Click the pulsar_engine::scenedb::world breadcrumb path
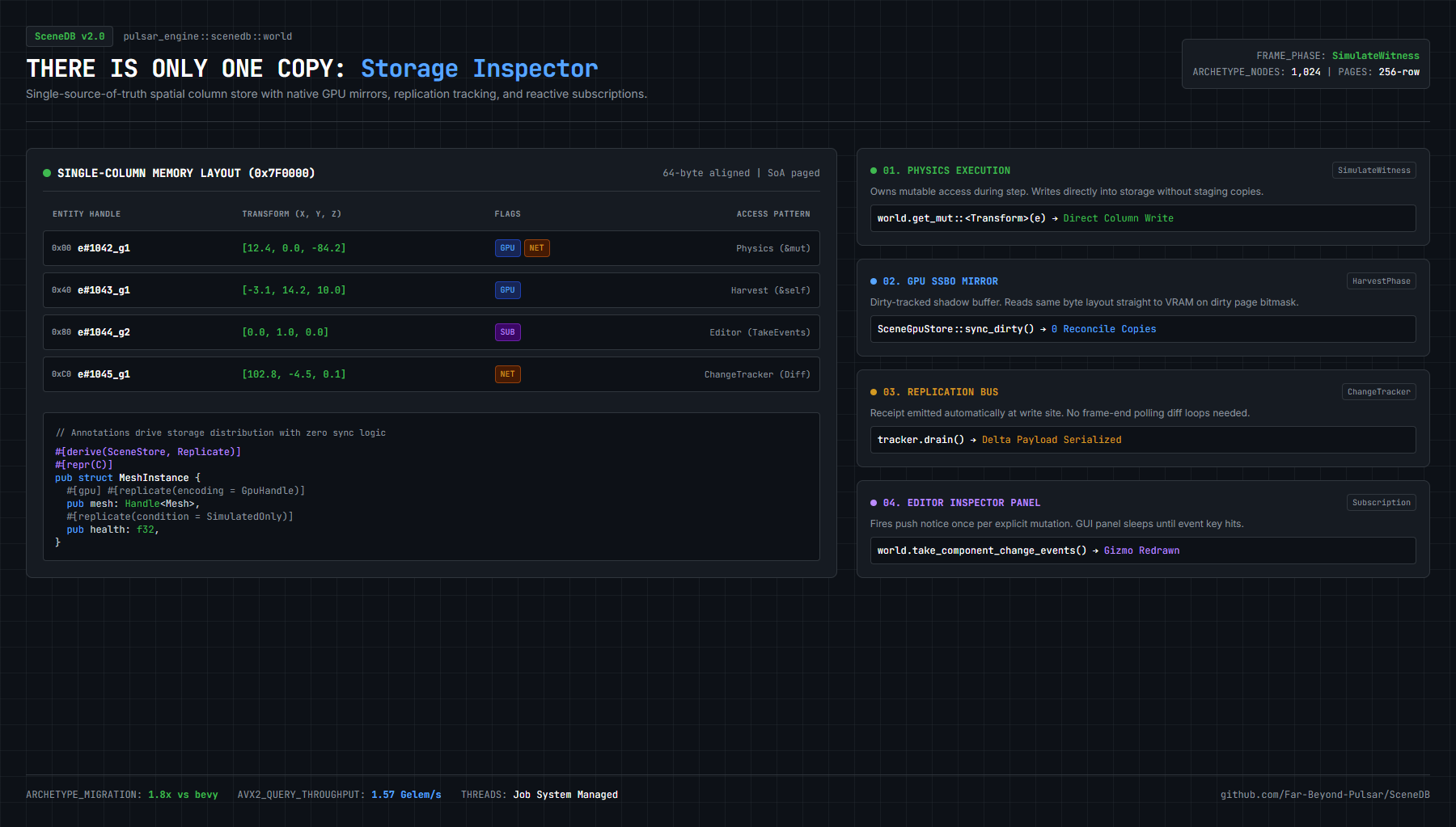Screen dimensions: 1456x827 pyautogui.click(x=208, y=36)
